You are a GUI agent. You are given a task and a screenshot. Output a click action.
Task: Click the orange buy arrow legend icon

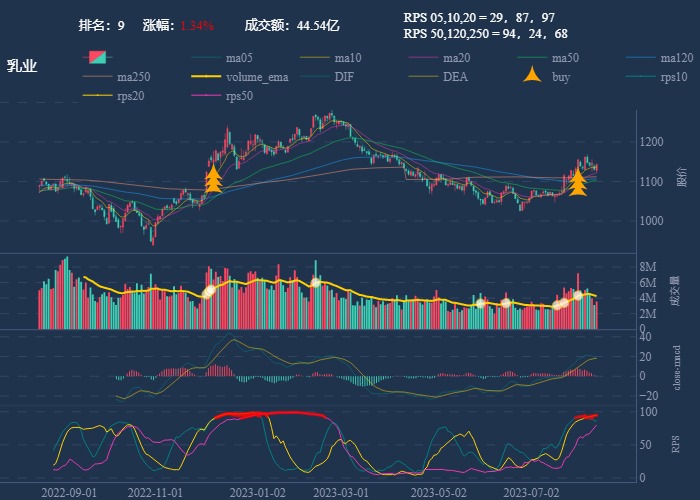click(x=534, y=76)
